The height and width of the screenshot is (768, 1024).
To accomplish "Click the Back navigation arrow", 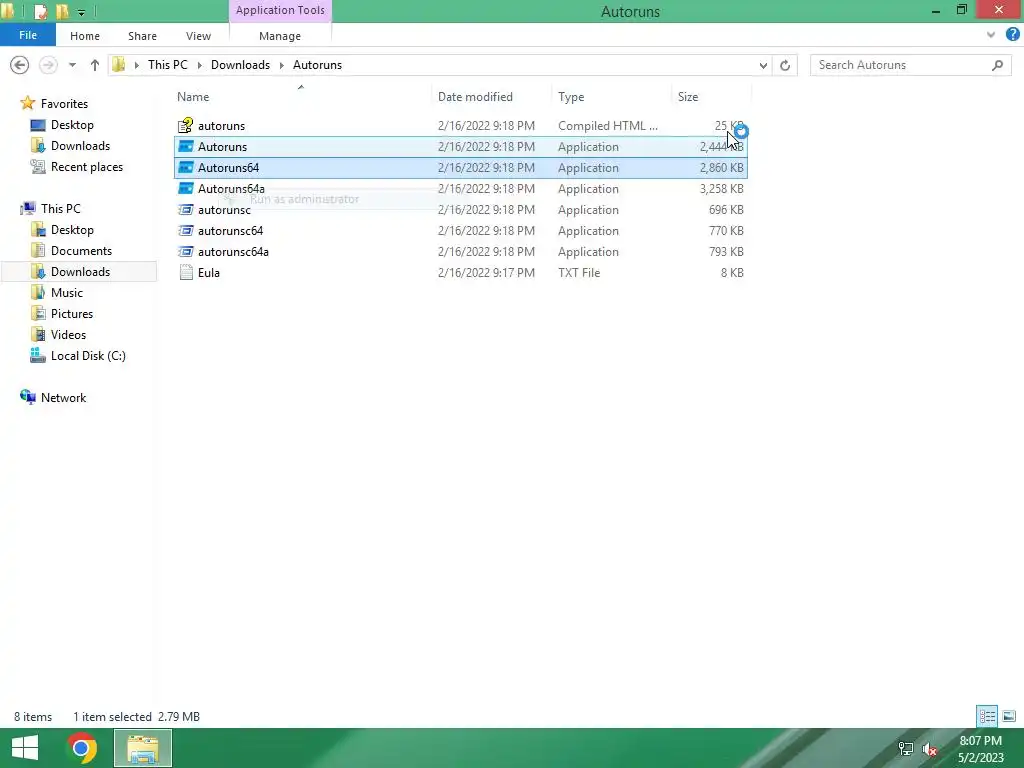I will (x=20, y=65).
